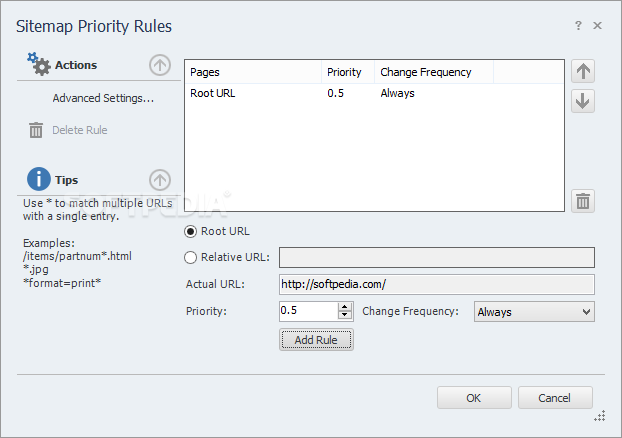Move selected rule down with arrow button
The width and height of the screenshot is (622, 438).
[x=583, y=101]
